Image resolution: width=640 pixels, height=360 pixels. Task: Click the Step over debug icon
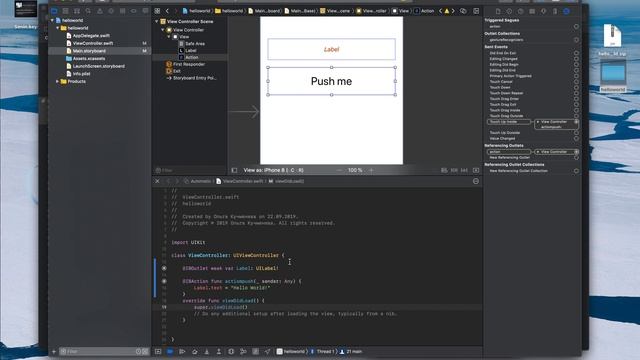click(x=195, y=351)
